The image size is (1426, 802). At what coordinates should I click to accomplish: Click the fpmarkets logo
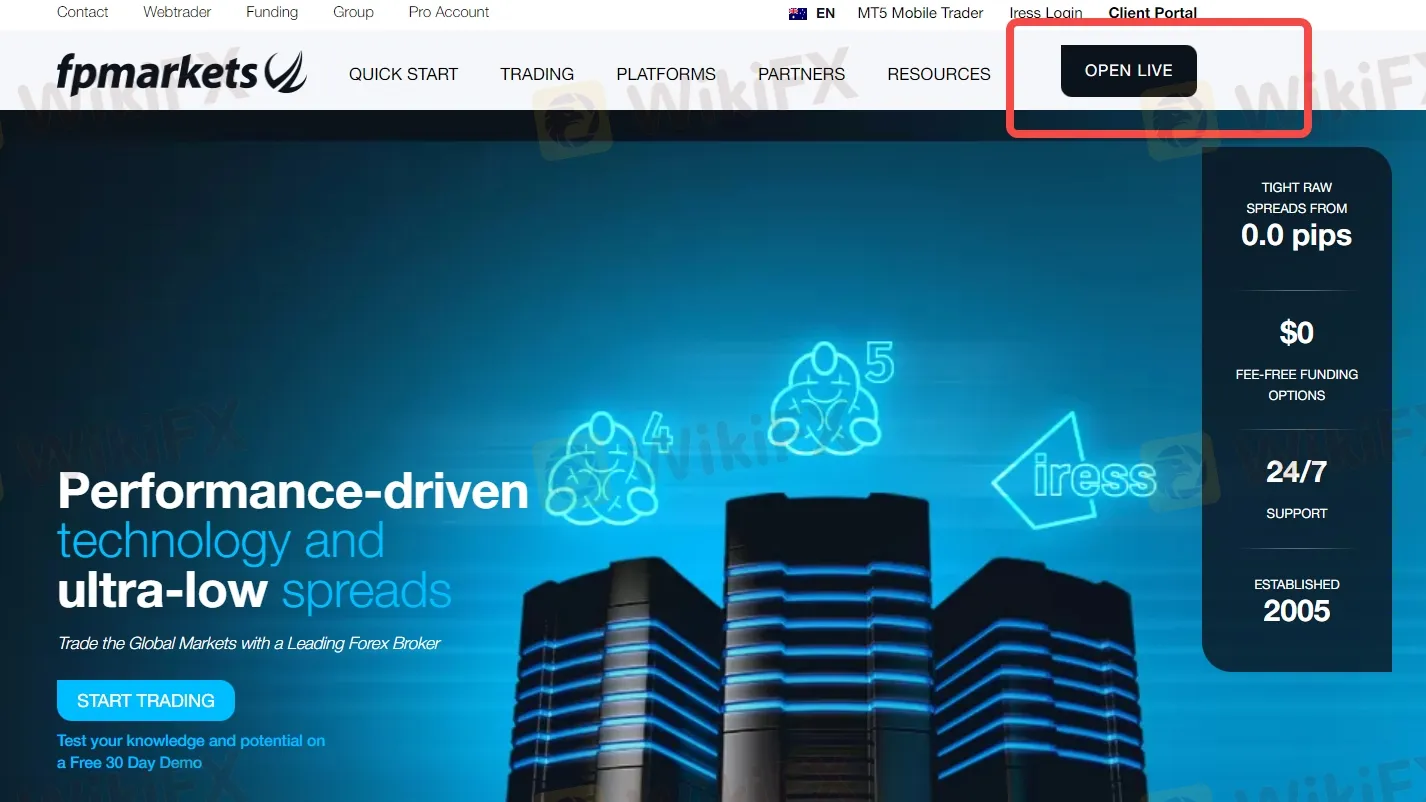point(181,73)
